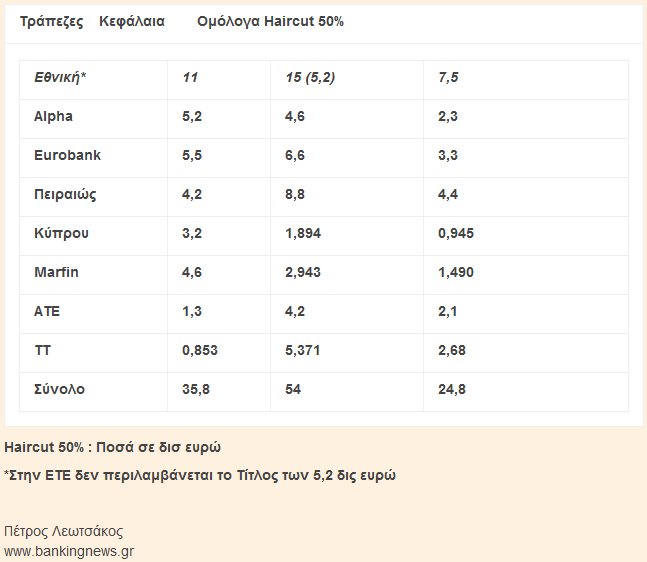Viewport: 647px width, 562px height.
Task: Select the Marfin bank cell
Action: coord(56,272)
